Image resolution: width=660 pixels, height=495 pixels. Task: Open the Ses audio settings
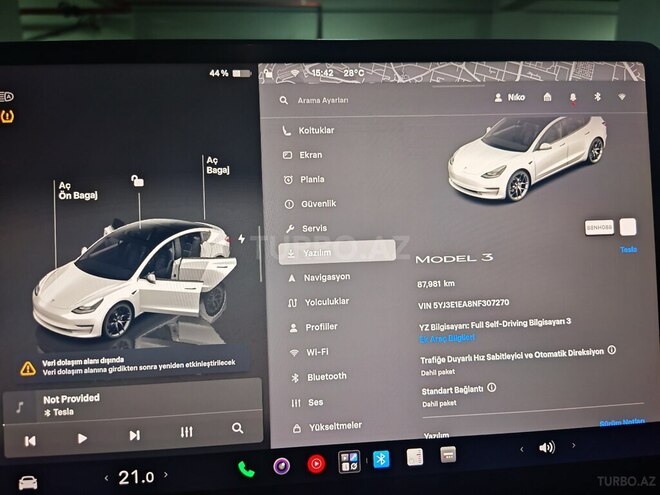[x=307, y=402]
